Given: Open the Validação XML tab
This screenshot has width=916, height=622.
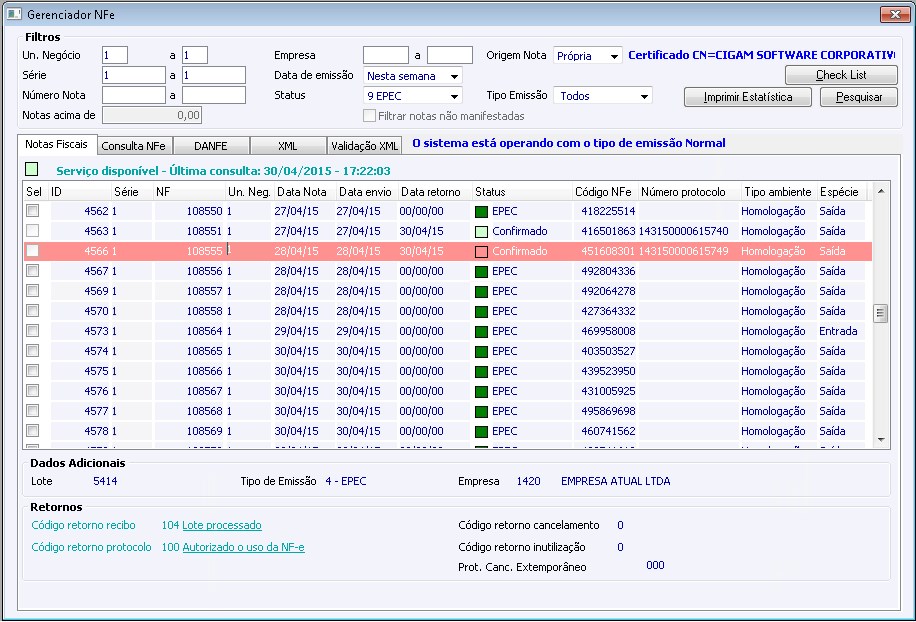Looking at the screenshot, I should pyautogui.click(x=364, y=145).
